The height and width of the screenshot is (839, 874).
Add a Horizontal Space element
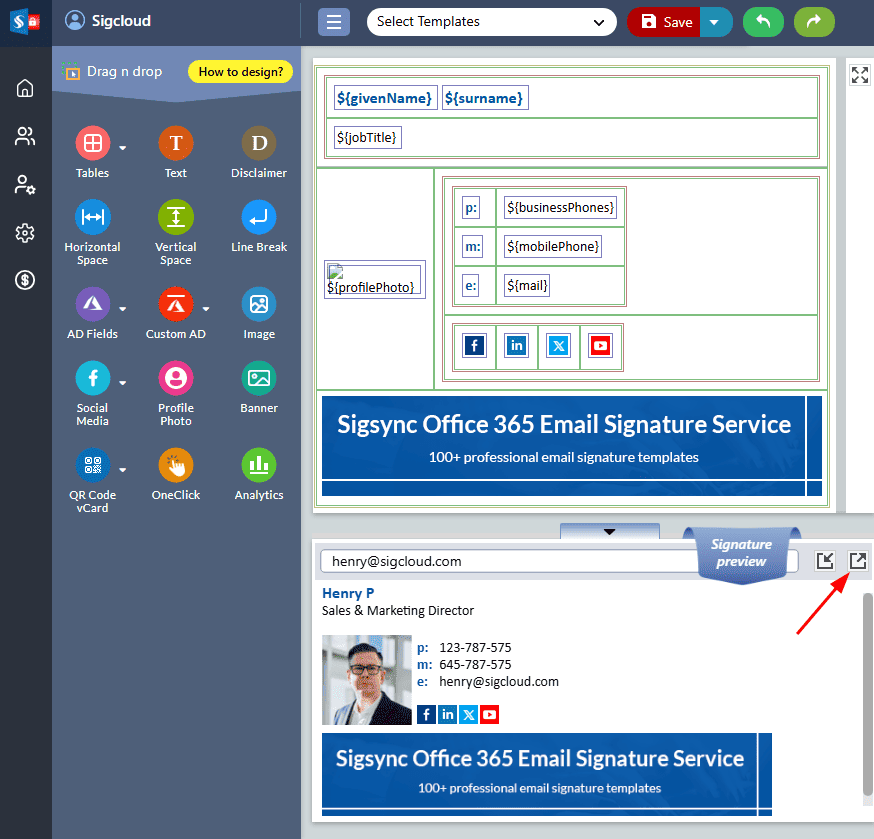[92, 218]
